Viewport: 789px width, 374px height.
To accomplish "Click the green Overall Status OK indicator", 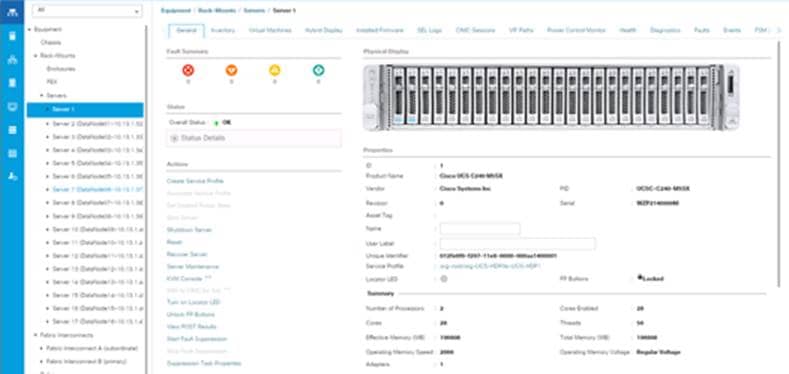I will tap(216, 123).
